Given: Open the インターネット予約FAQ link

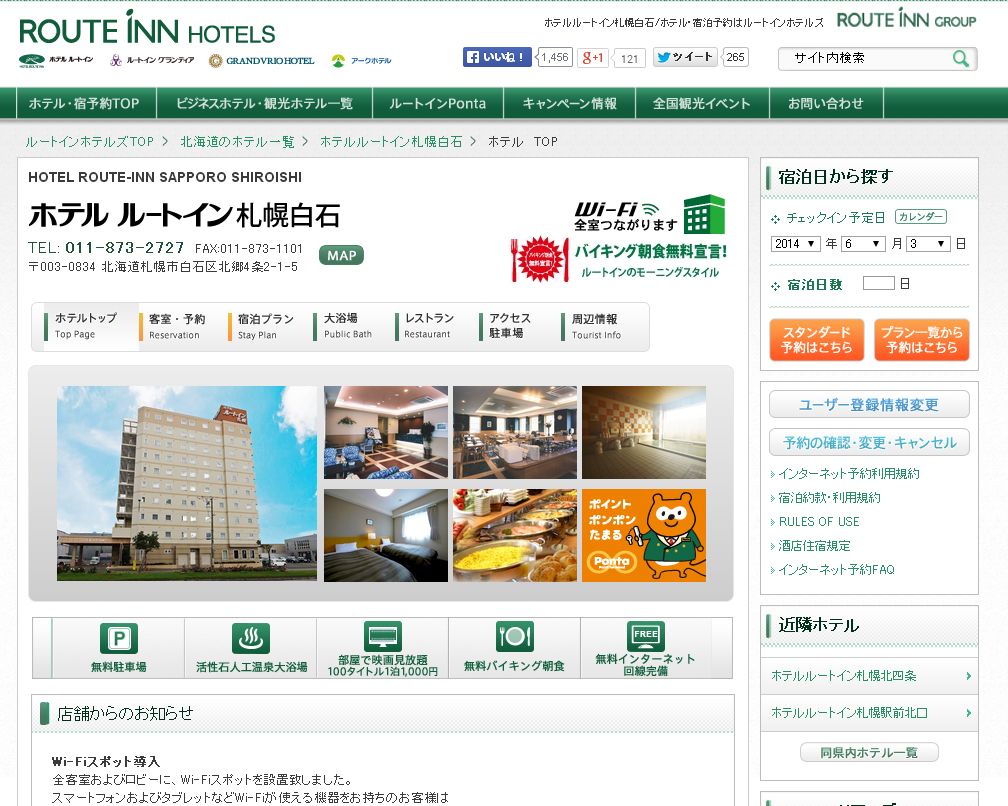Looking at the screenshot, I should (x=836, y=569).
